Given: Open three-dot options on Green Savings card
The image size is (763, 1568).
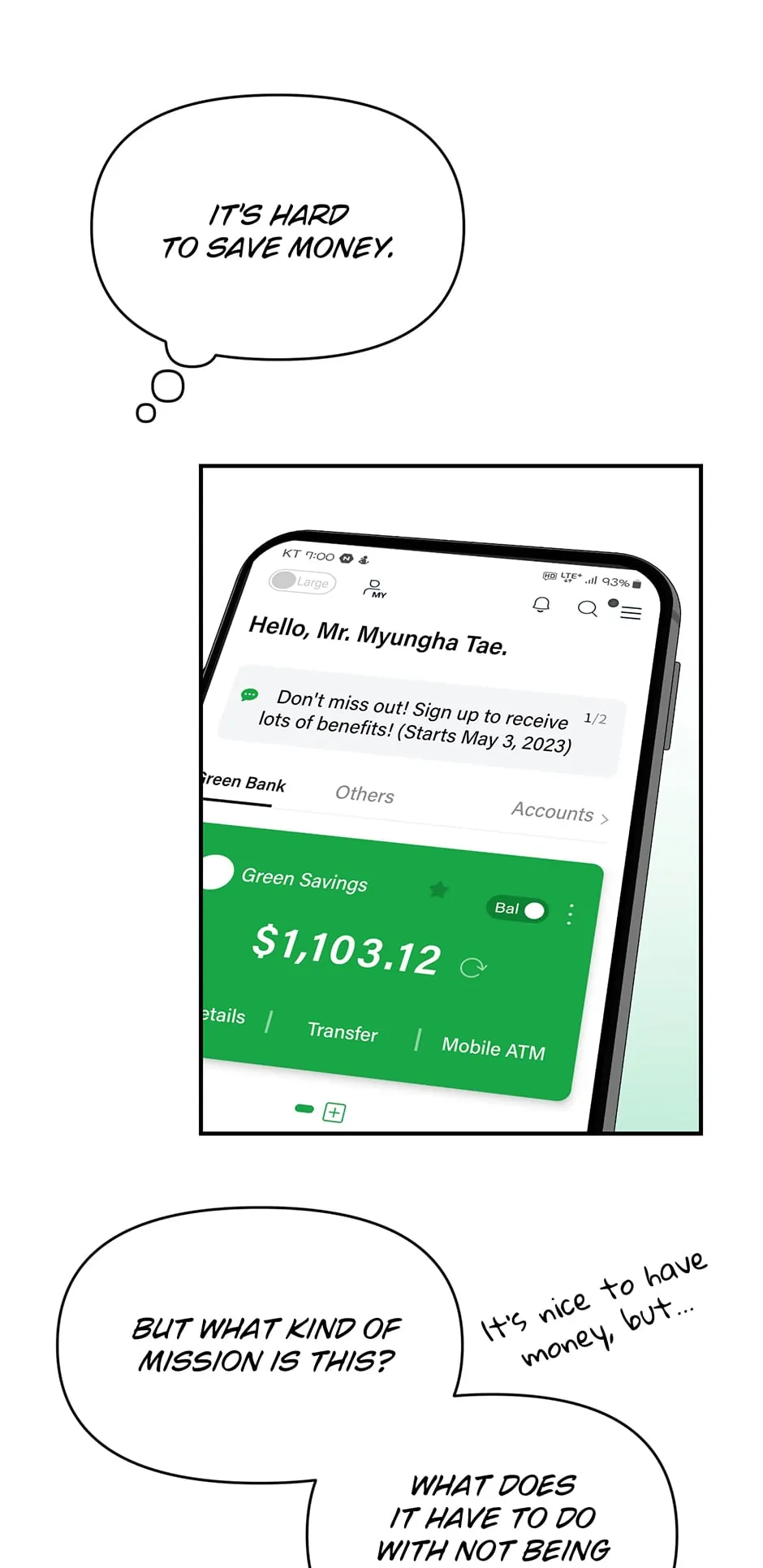Looking at the screenshot, I should [570, 914].
